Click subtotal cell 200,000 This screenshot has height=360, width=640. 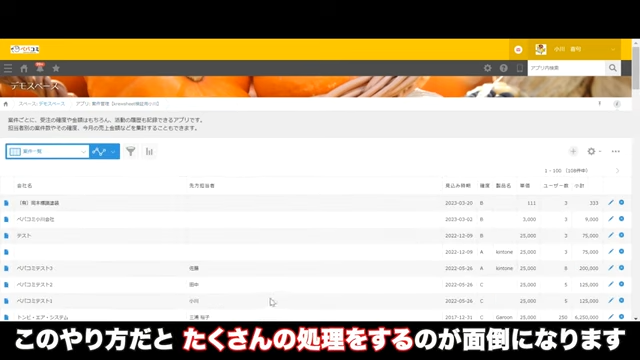589,268
